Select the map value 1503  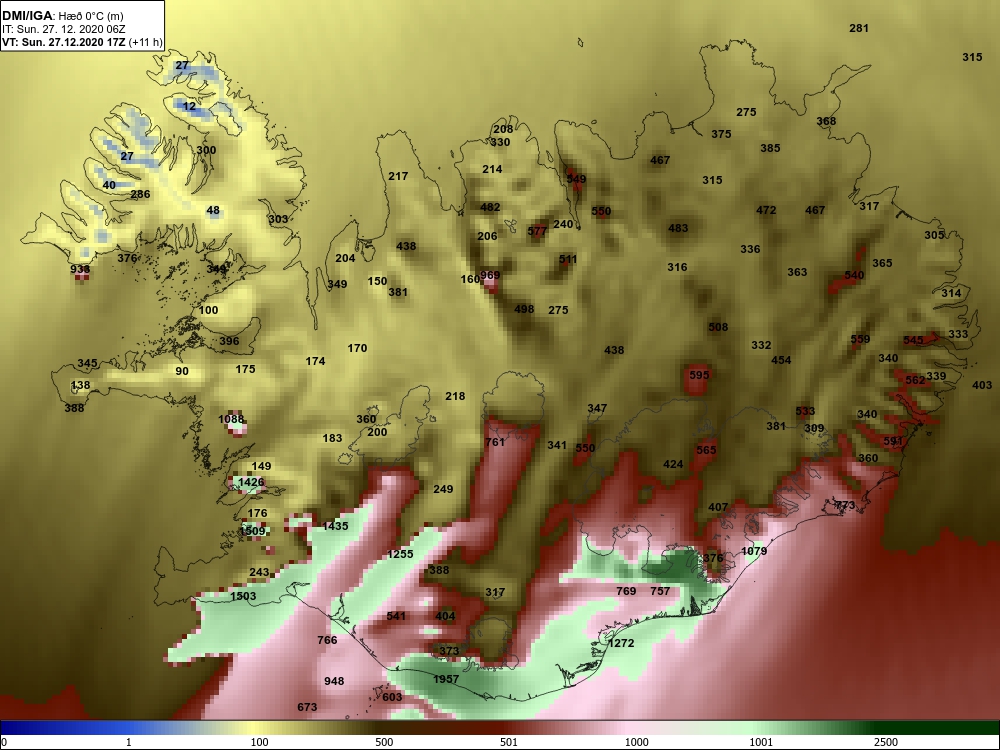pyautogui.click(x=243, y=596)
